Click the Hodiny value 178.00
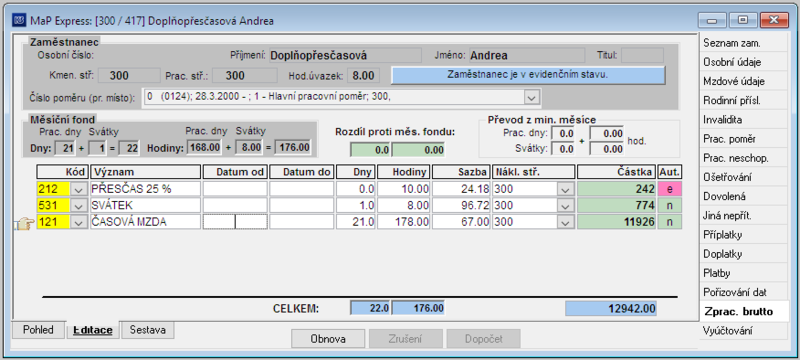This screenshot has height=360, width=800. click(404, 222)
